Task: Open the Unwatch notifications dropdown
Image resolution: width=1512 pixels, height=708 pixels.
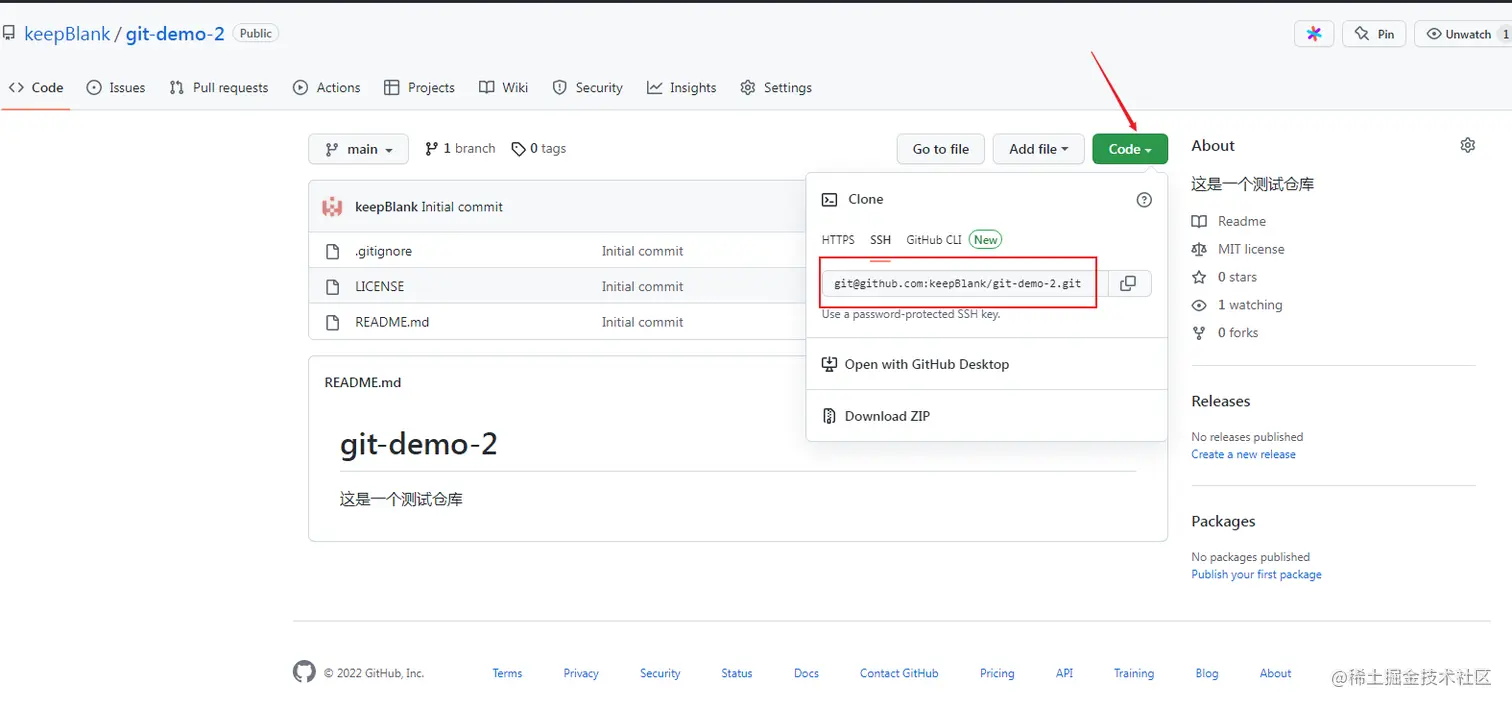Action: coord(1465,34)
